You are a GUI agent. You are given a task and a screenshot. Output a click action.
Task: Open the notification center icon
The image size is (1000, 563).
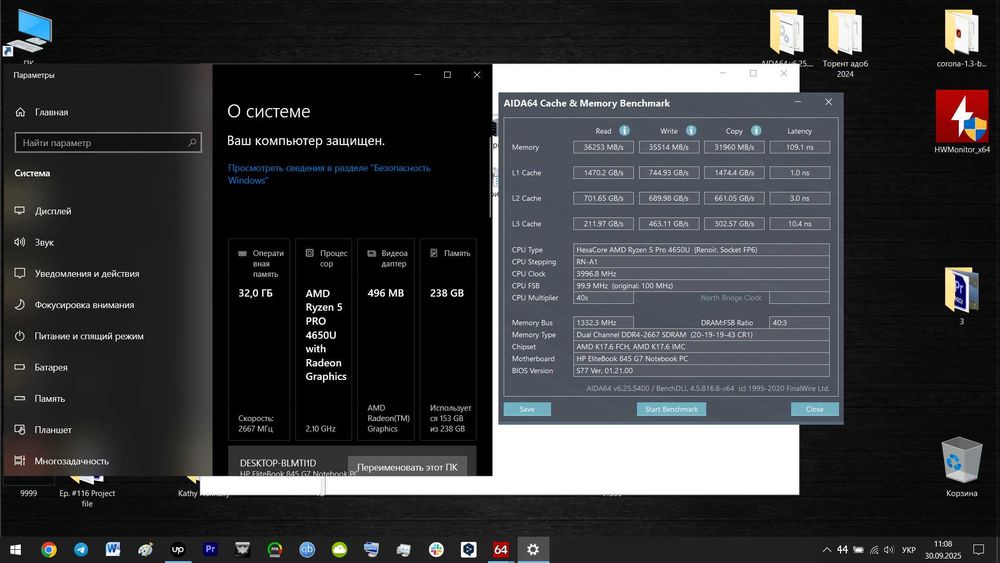point(979,550)
